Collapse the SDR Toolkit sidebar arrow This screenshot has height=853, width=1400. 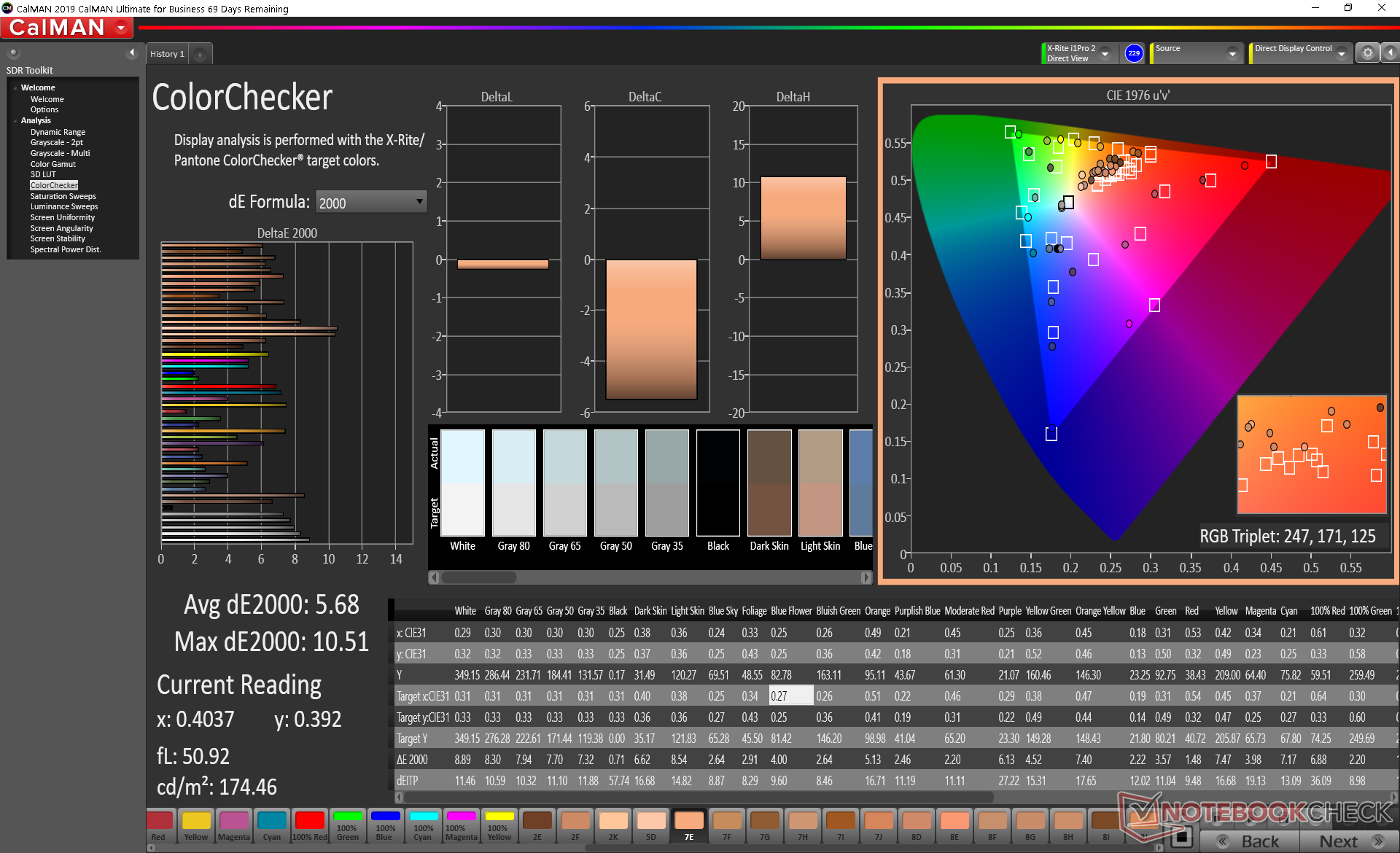132,52
